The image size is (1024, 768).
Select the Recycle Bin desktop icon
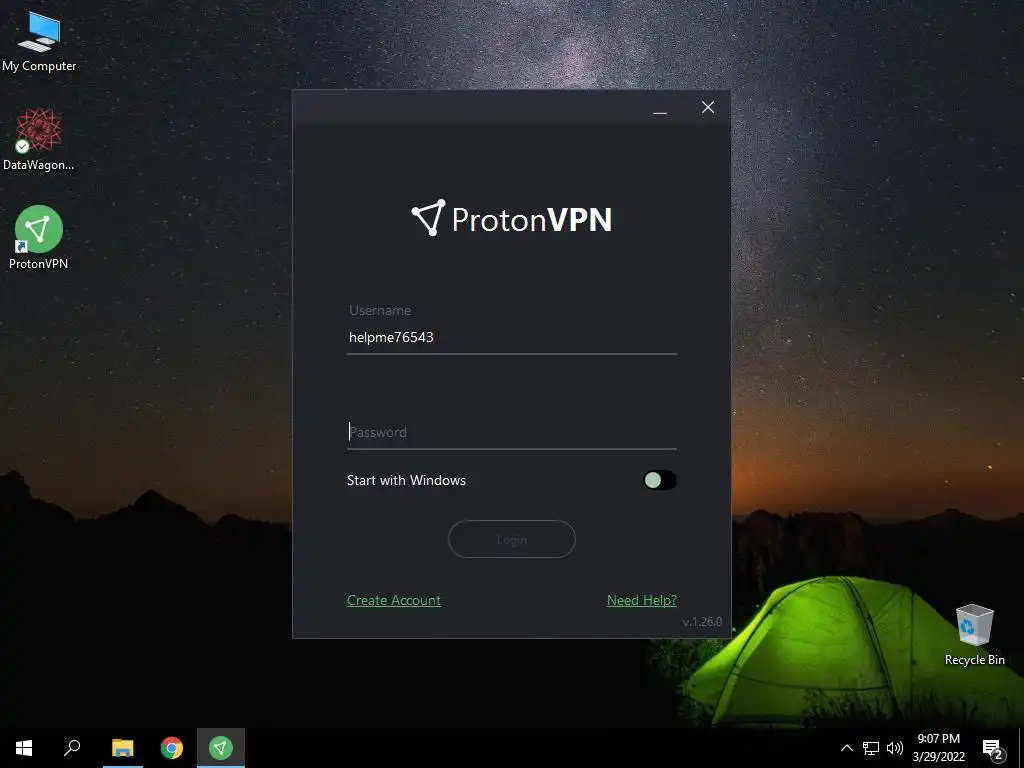(974, 635)
